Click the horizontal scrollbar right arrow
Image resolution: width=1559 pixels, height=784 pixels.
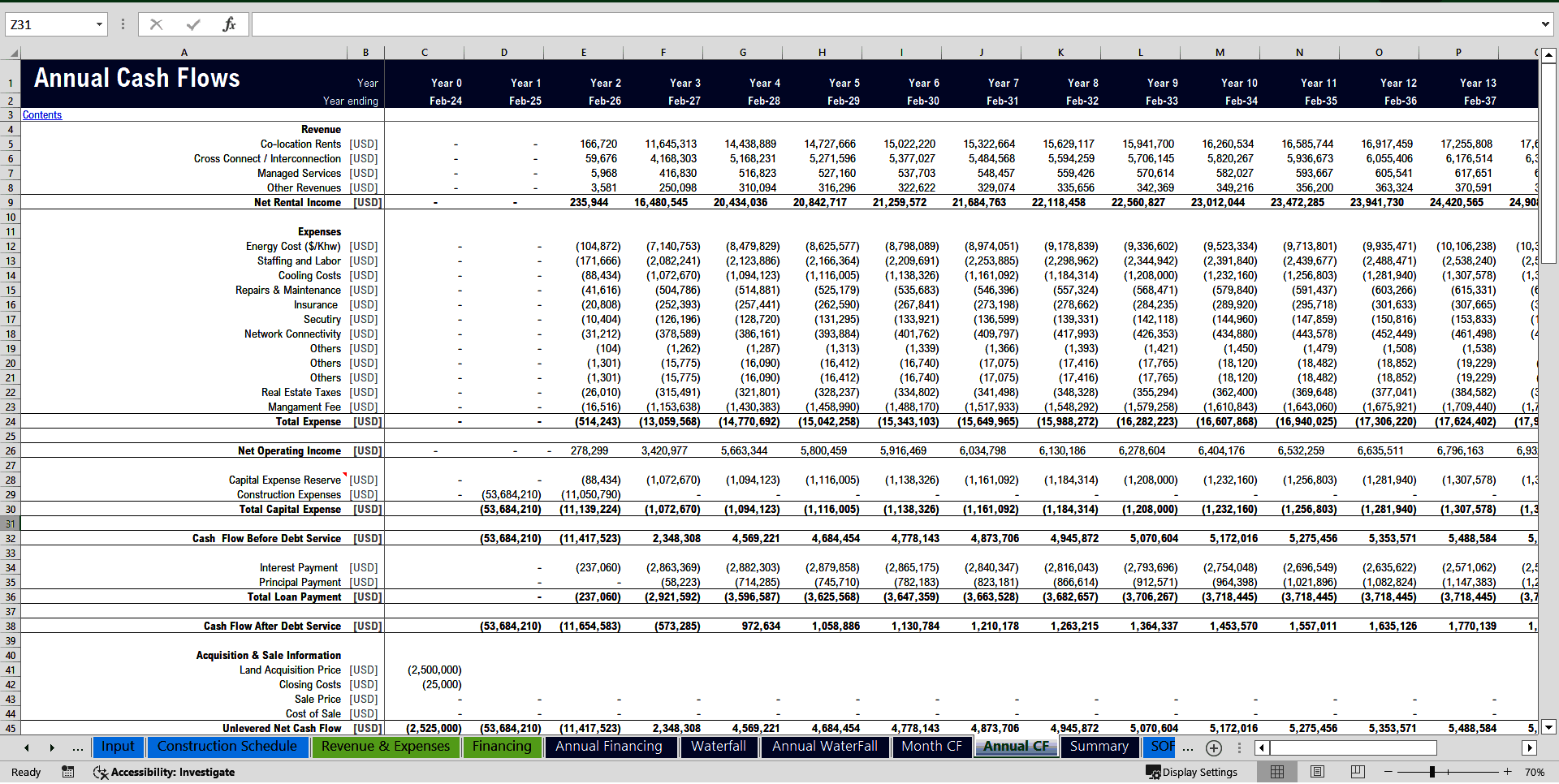(x=1530, y=747)
